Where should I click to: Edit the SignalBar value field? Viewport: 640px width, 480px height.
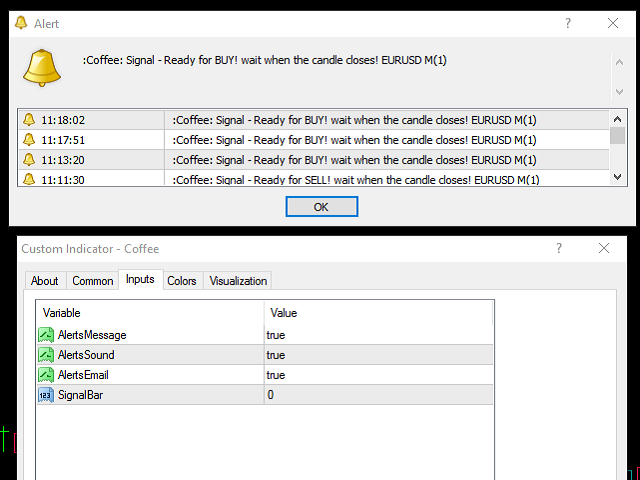click(x=378, y=395)
